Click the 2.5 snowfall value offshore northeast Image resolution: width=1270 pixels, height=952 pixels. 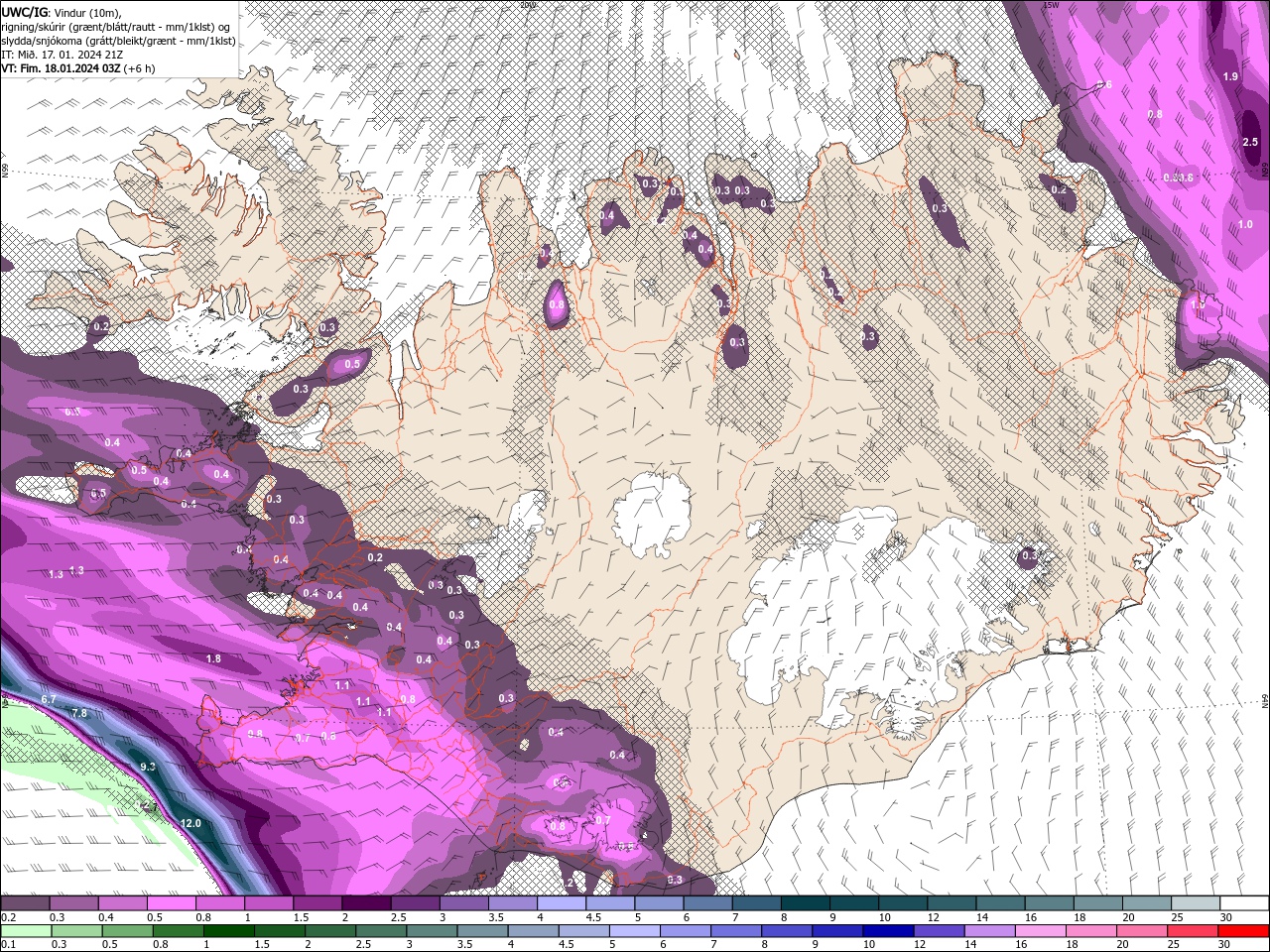coord(1250,142)
